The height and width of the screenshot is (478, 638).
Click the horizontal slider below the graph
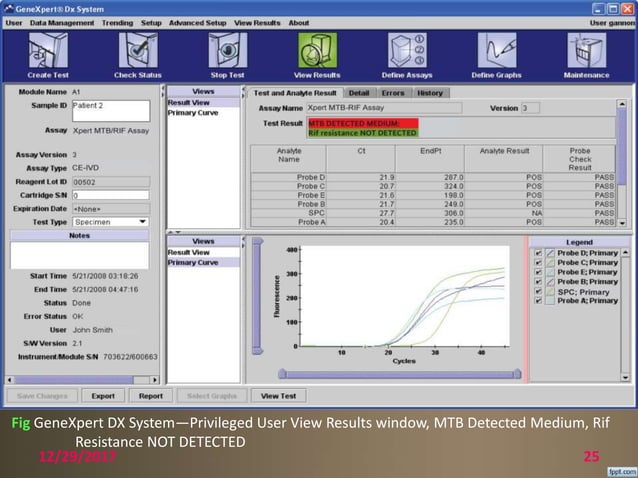point(400,374)
